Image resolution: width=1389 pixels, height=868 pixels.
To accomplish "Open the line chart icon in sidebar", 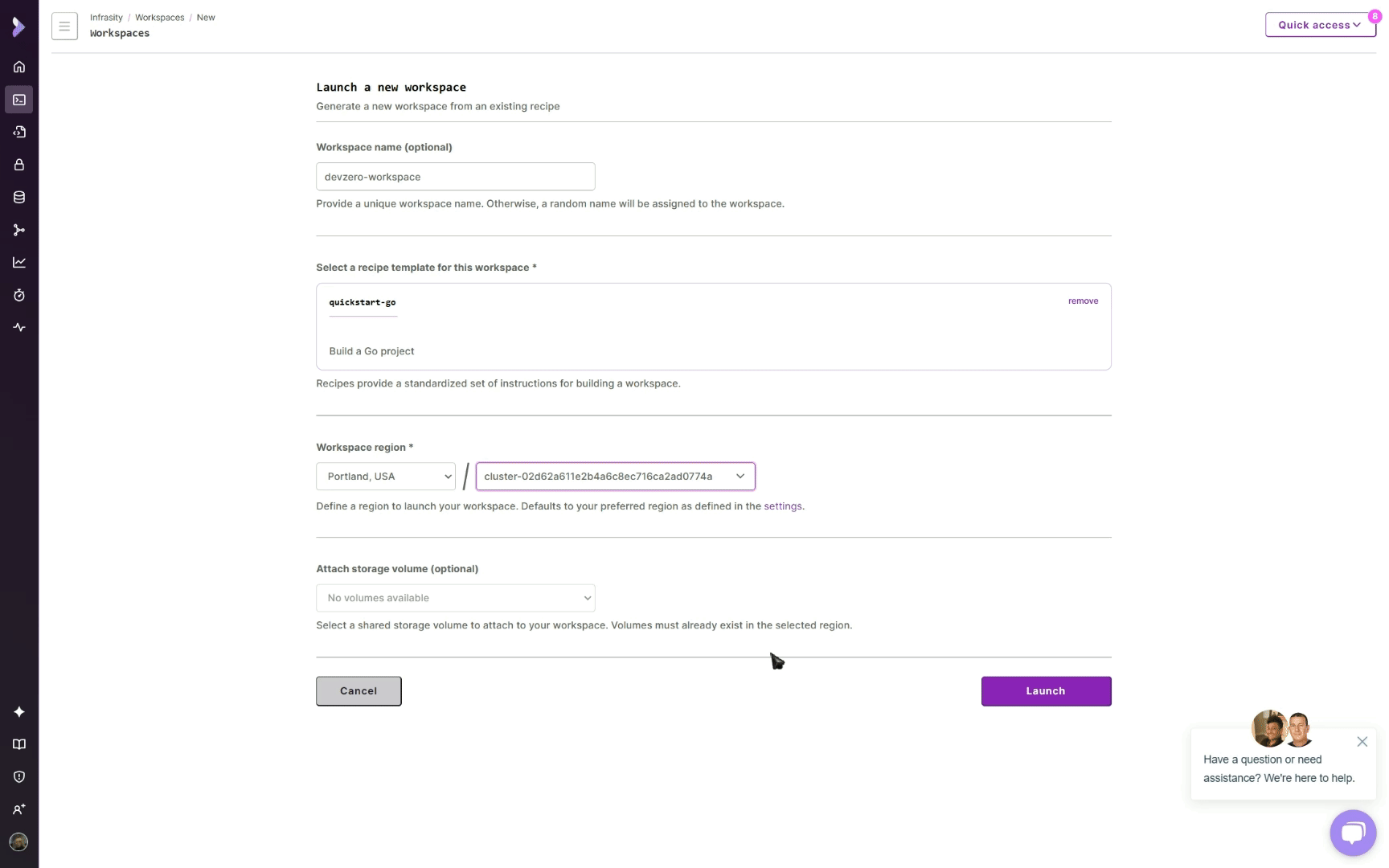I will pyautogui.click(x=19, y=263).
